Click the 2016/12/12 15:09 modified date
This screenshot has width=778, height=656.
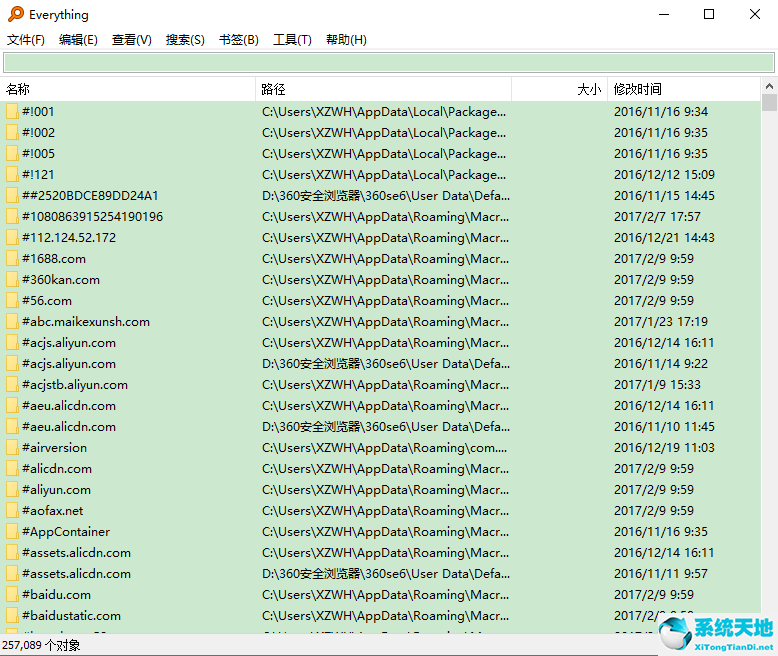point(664,175)
